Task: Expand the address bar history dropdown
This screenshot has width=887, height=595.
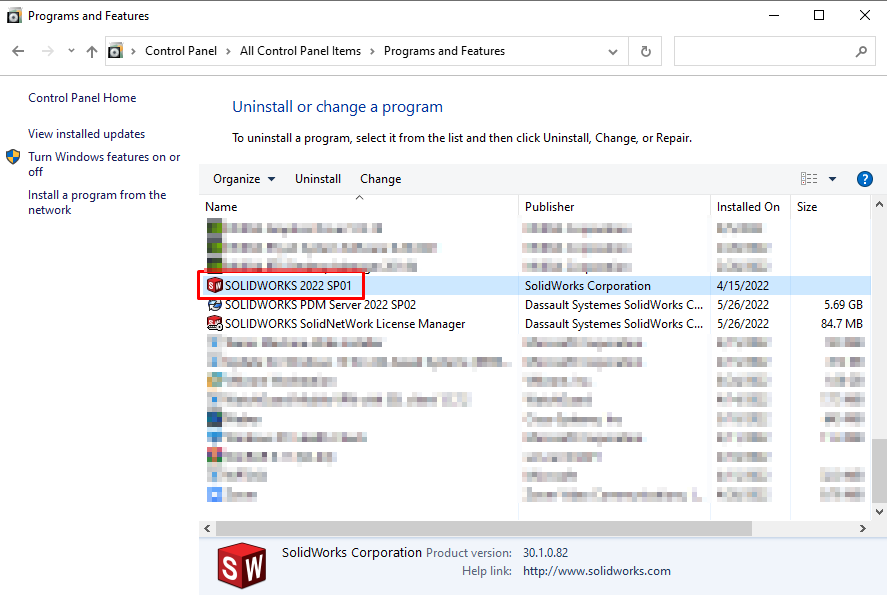Action: (613, 51)
